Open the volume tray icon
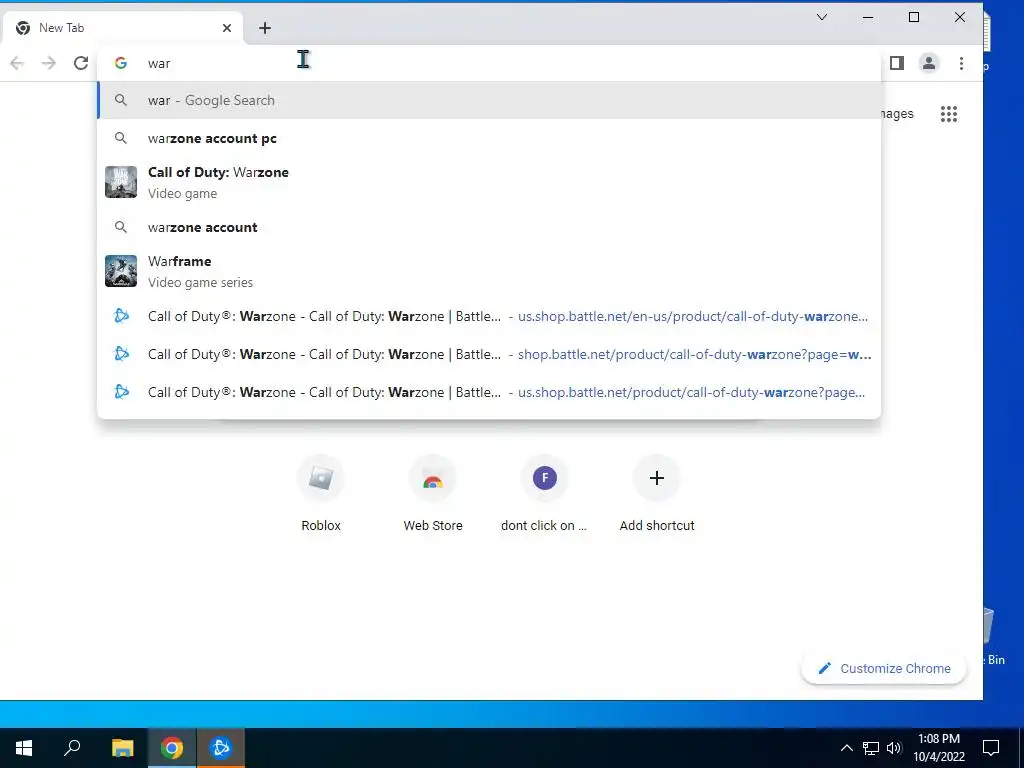This screenshot has height=768, width=1024. (x=894, y=748)
